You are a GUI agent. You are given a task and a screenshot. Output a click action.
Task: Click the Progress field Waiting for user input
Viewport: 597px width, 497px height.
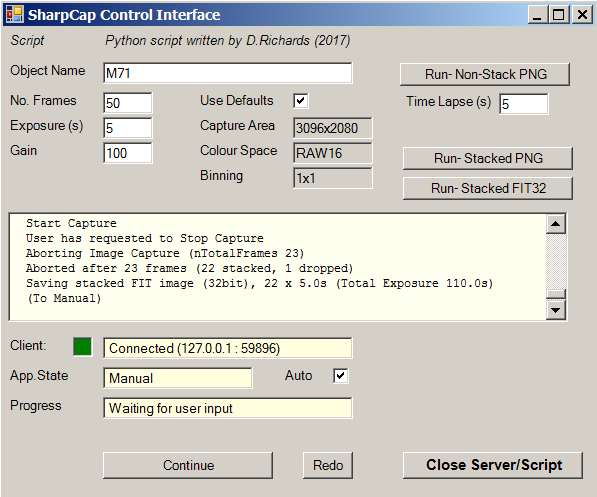tap(228, 408)
